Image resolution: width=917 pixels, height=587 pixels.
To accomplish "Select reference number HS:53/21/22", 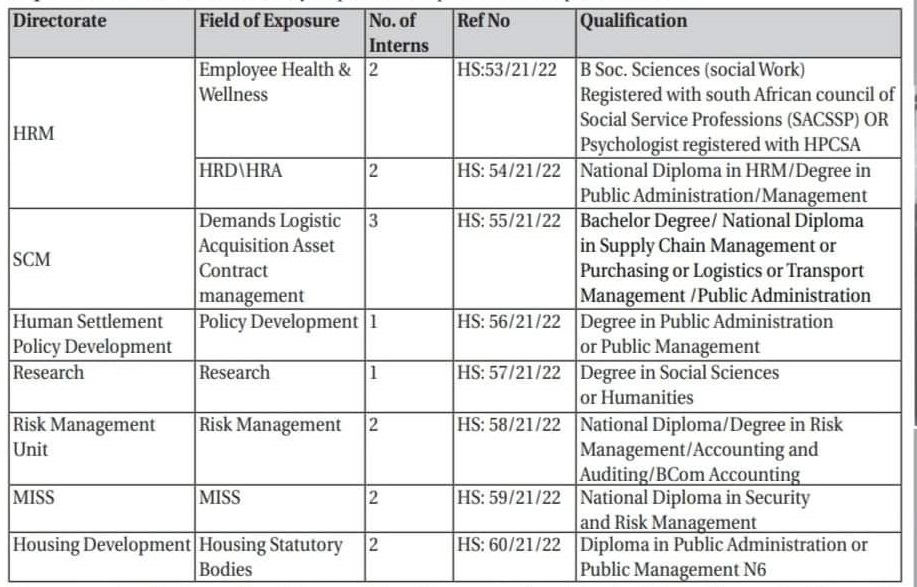I will (x=510, y=72).
